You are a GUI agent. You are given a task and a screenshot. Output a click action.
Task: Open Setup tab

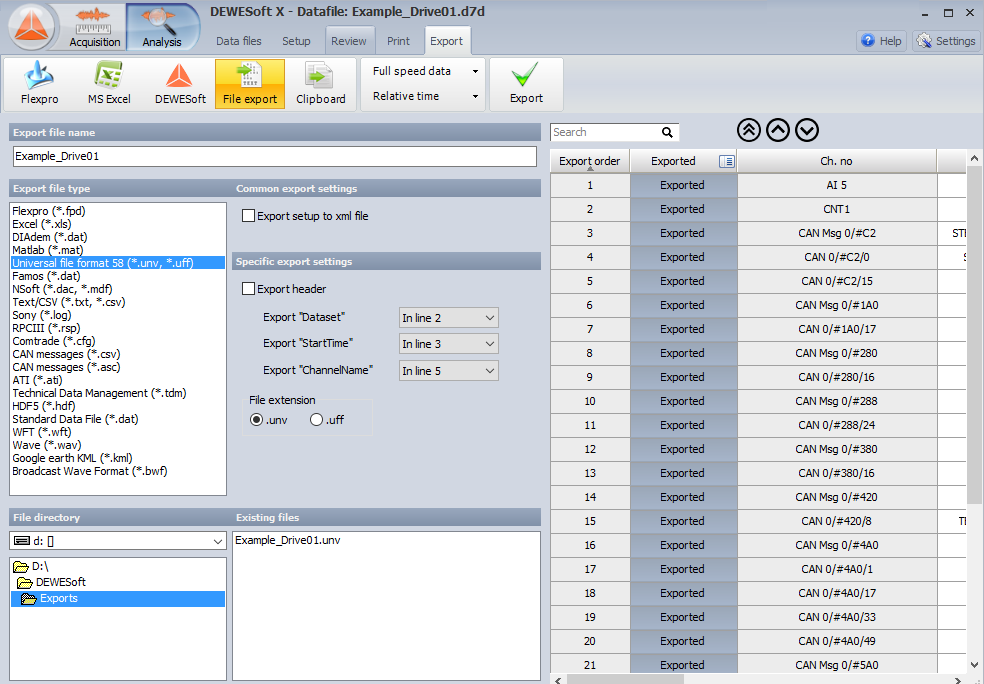point(296,41)
